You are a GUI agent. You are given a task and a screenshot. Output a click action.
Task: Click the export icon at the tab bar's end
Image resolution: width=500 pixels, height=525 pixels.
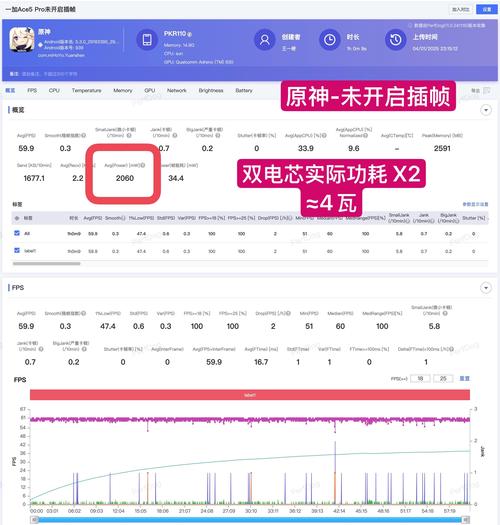[487, 90]
